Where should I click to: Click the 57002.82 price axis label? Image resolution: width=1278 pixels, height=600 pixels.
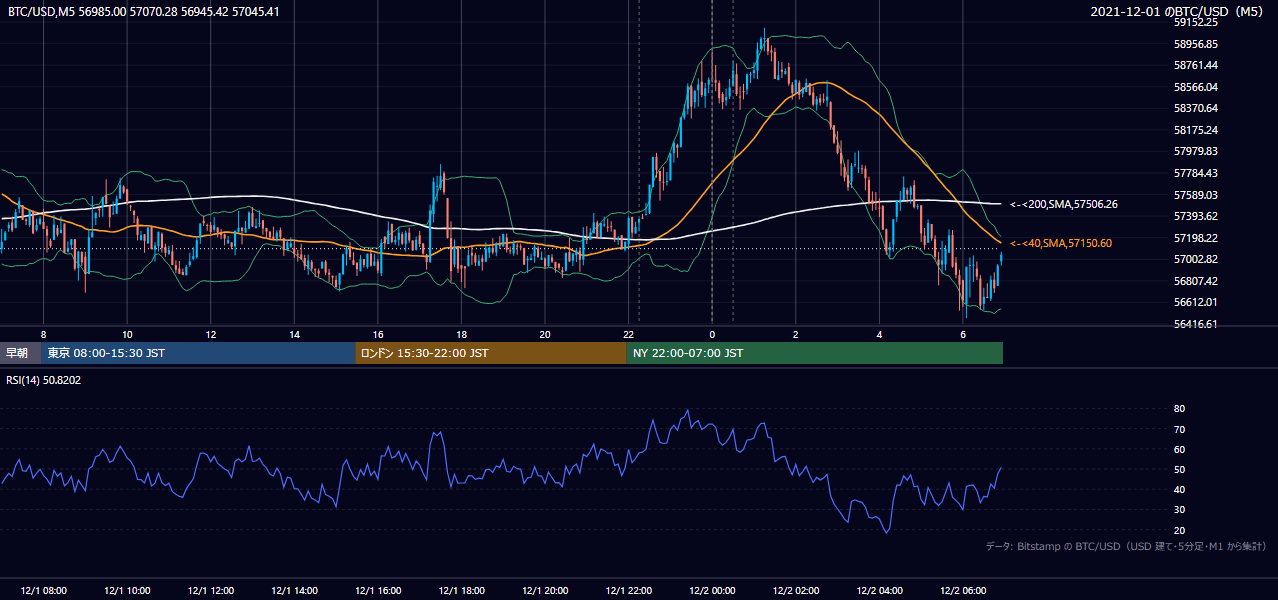(1195, 259)
